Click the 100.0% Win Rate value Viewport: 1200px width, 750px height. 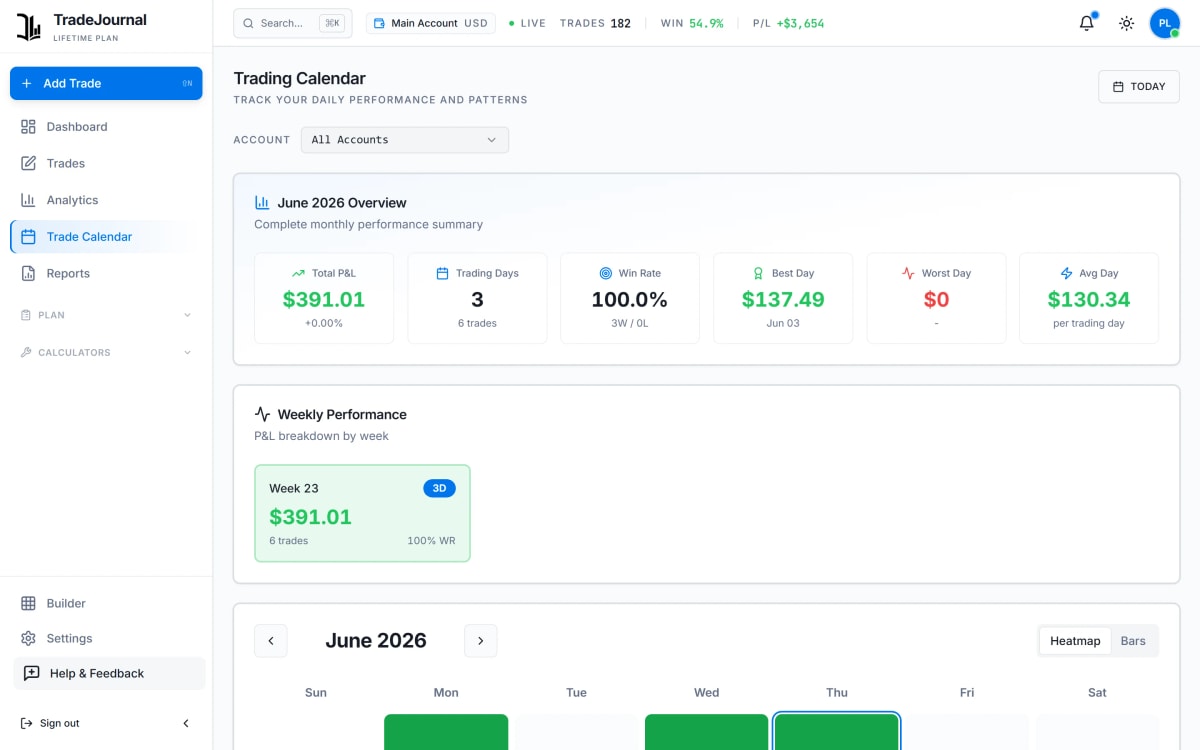click(630, 299)
